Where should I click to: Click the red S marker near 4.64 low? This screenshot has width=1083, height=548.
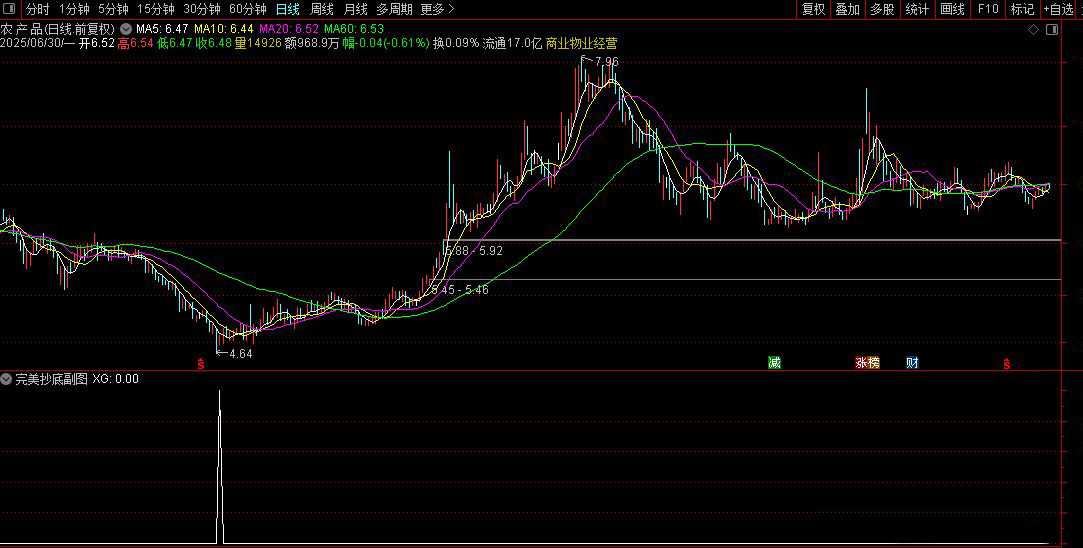pyautogui.click(x=201, y=364)
